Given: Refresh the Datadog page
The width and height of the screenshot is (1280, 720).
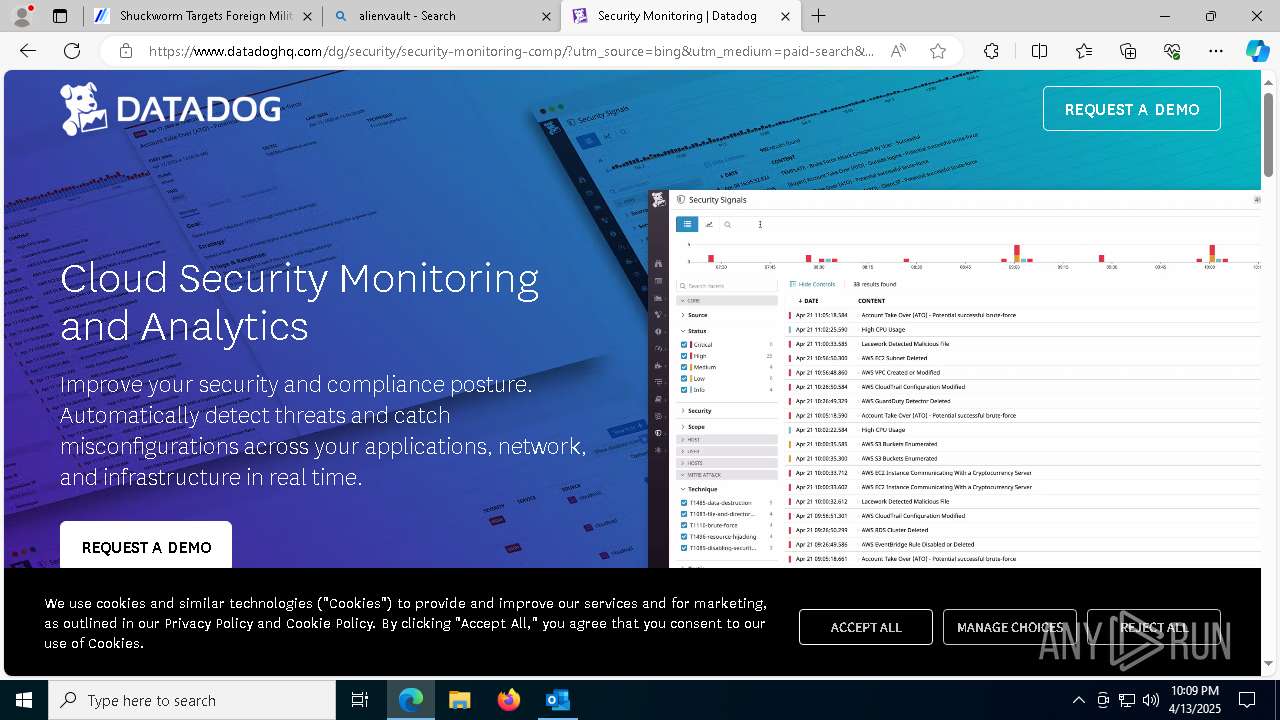Looking at the screenshot, I should pyautogui.click(x=72, y=51).
